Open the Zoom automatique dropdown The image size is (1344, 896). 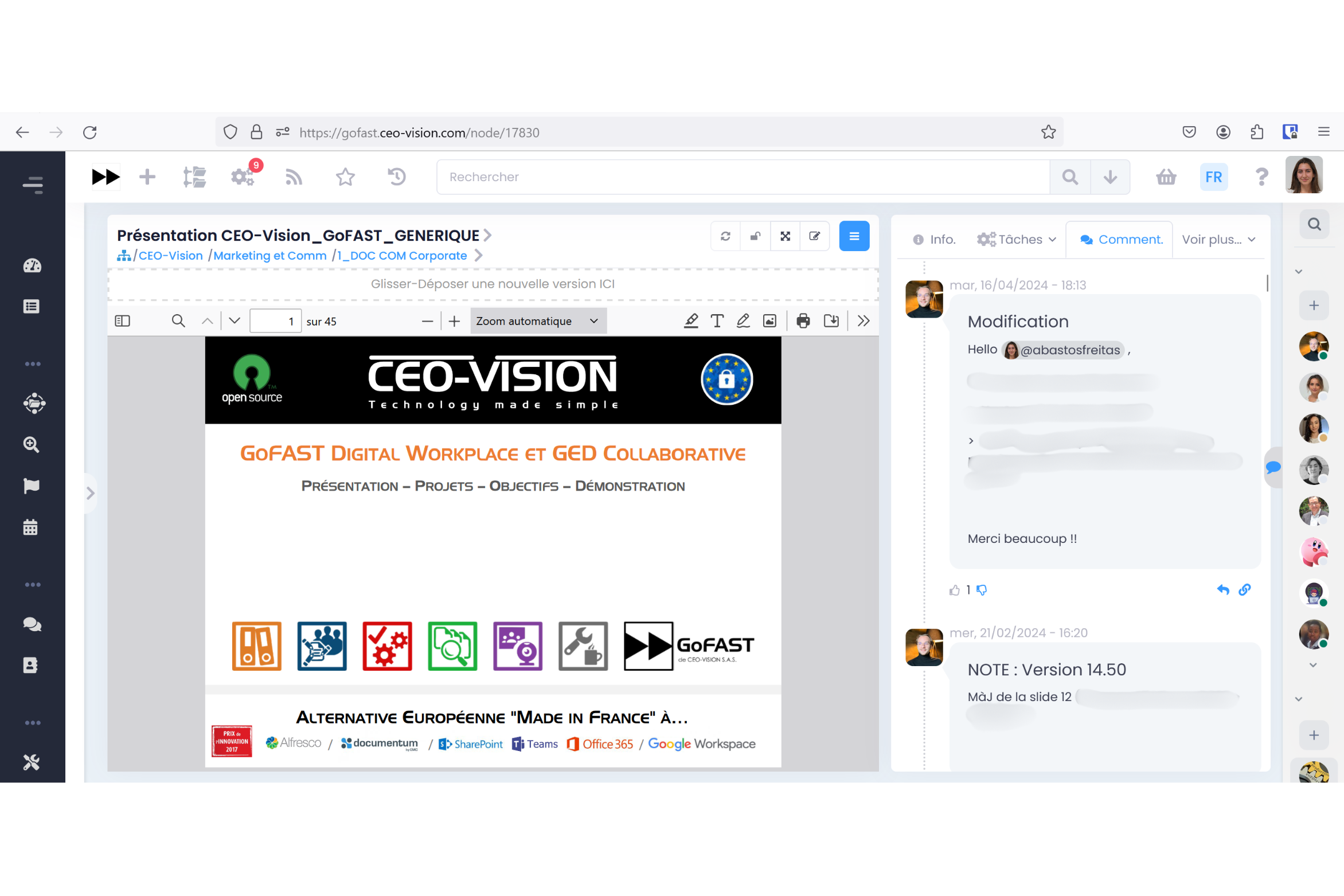538,321
